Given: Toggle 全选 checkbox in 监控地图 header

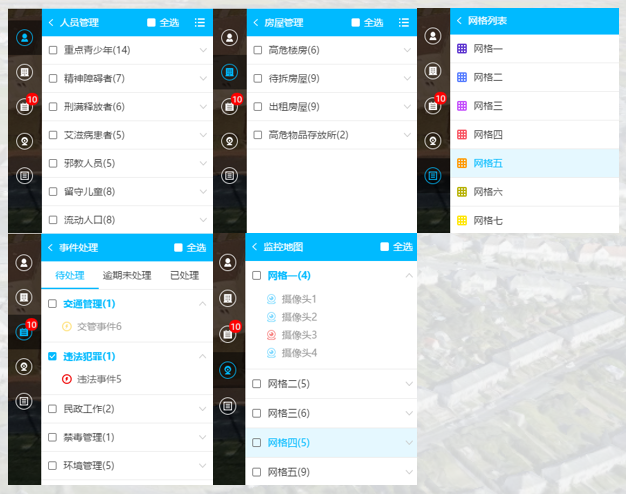Looking at the screenshot, I should [385, 247].
